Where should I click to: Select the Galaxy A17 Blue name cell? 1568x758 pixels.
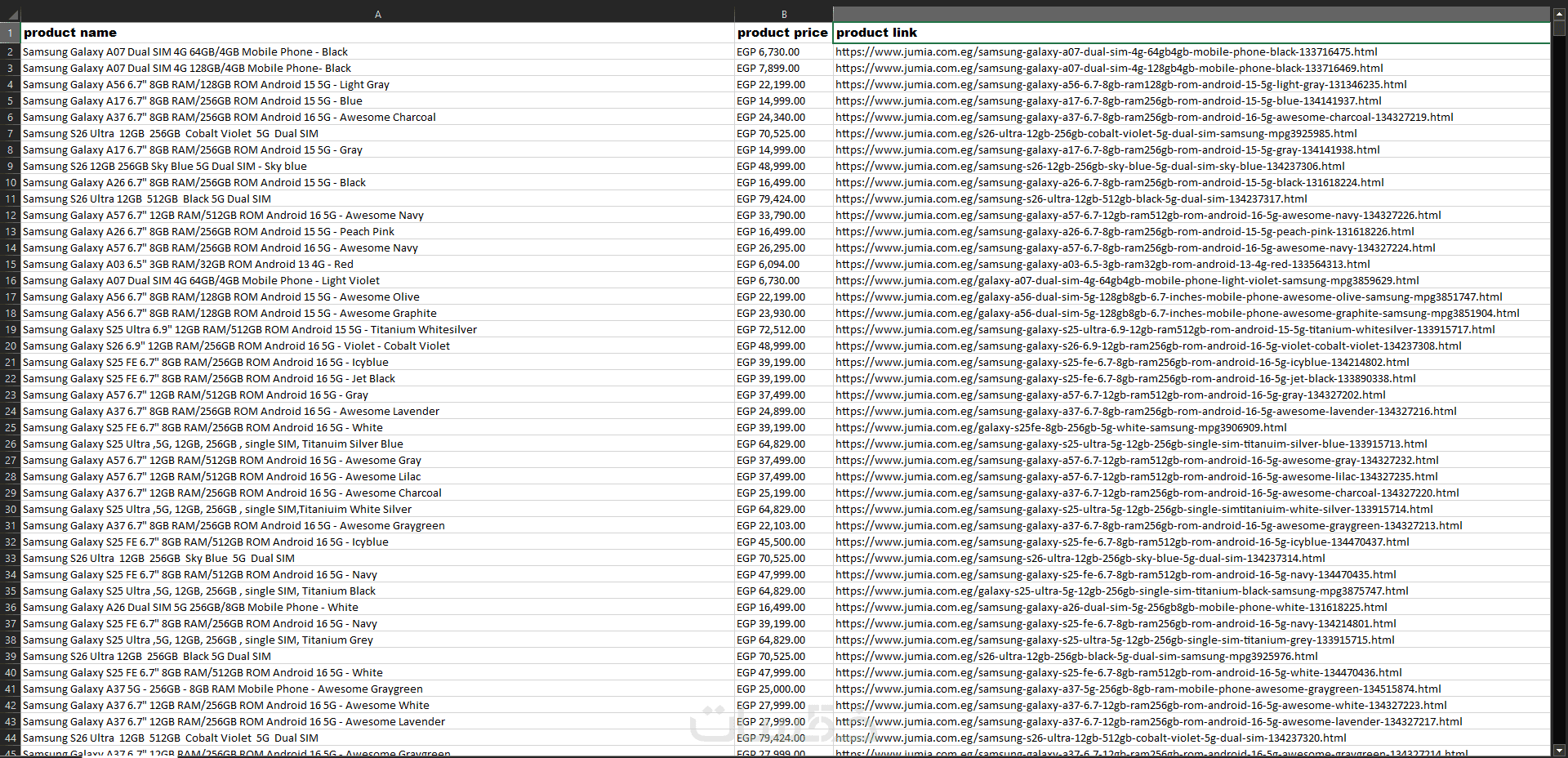[x=377, y=100]
